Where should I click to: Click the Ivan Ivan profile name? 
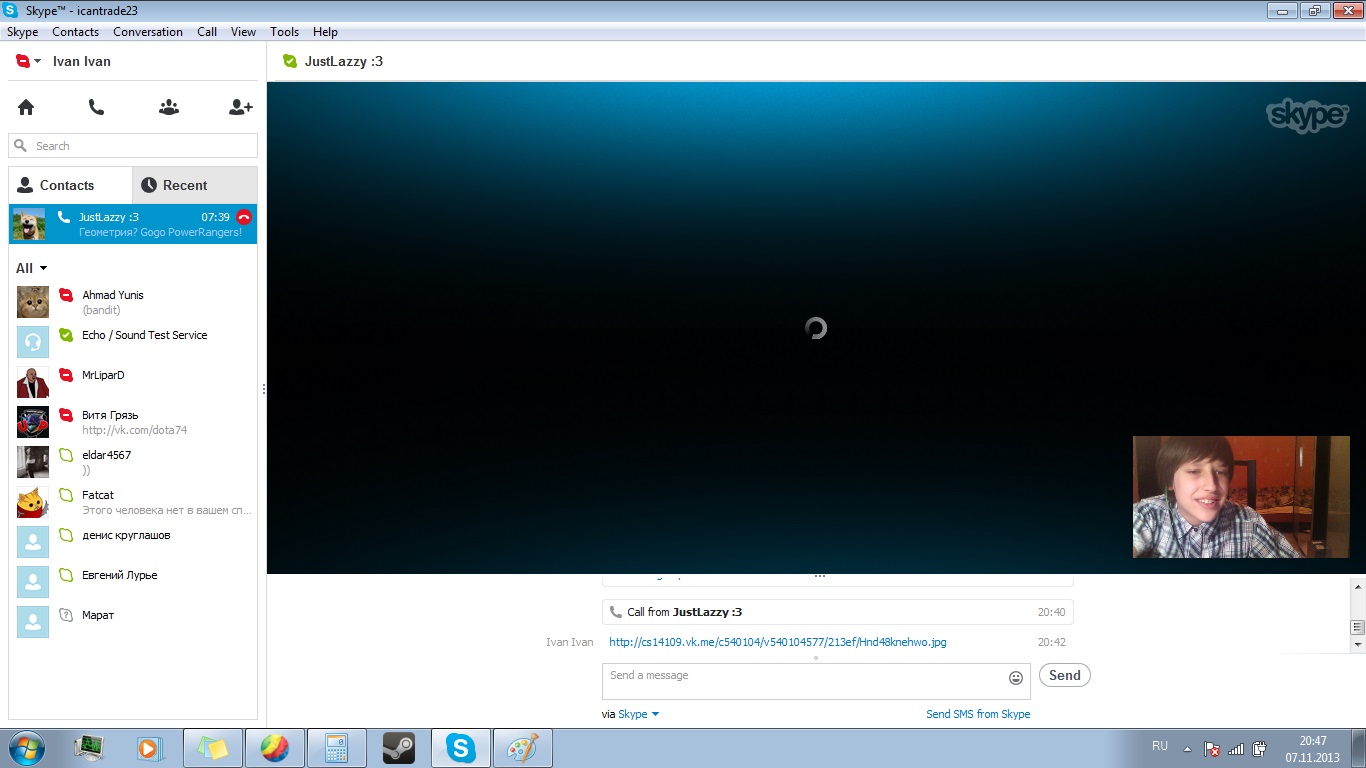[x=82, y=61]
